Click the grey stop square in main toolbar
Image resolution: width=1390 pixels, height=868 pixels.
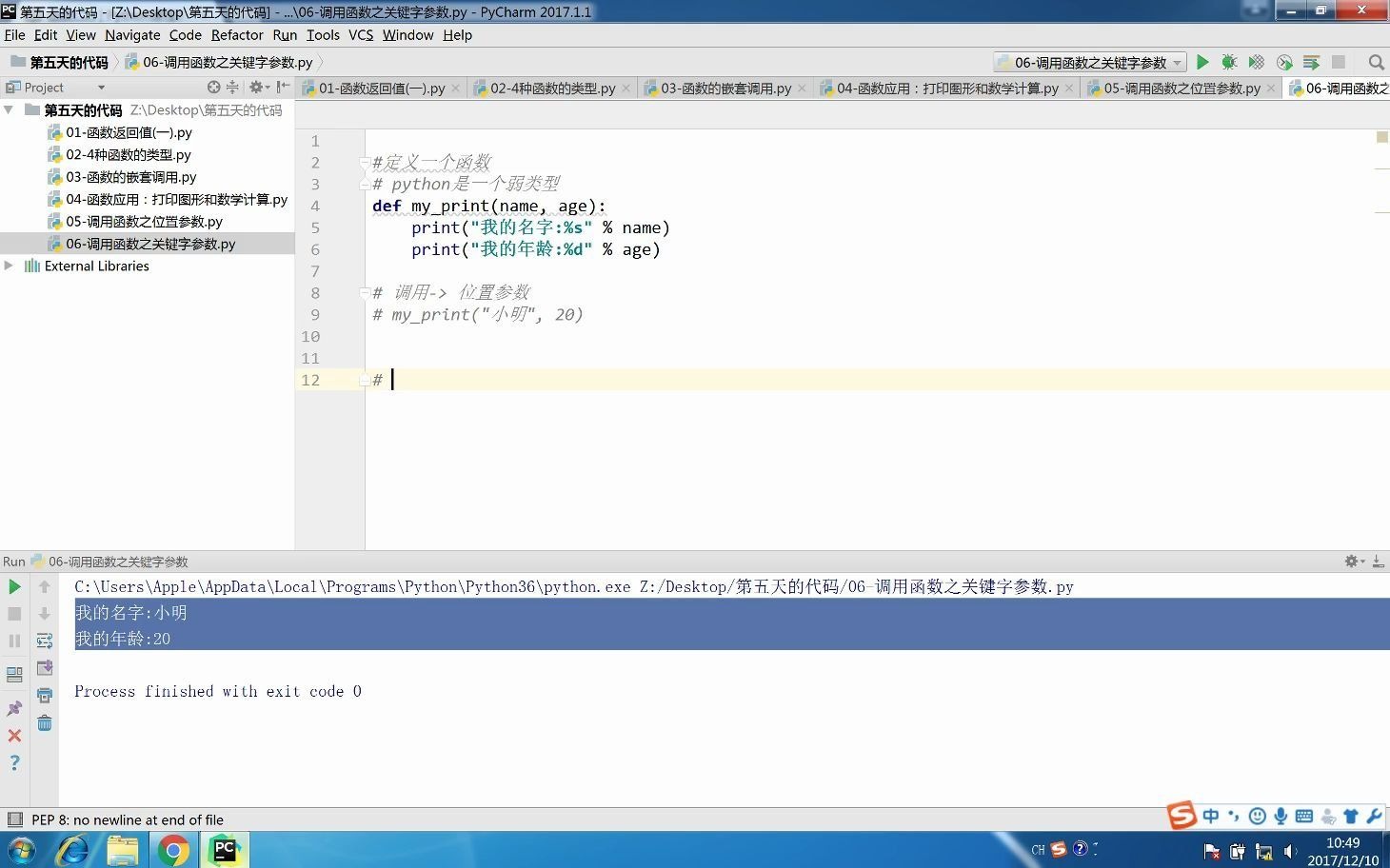tap(1339, 62)
